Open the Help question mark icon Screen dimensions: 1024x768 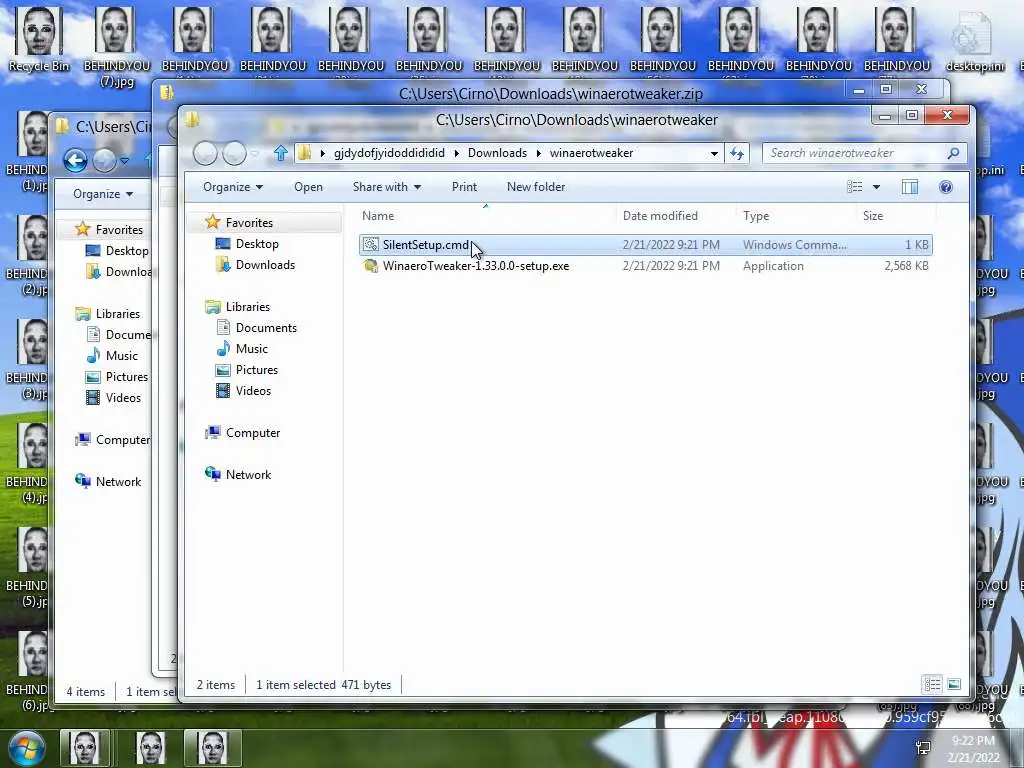945,187
